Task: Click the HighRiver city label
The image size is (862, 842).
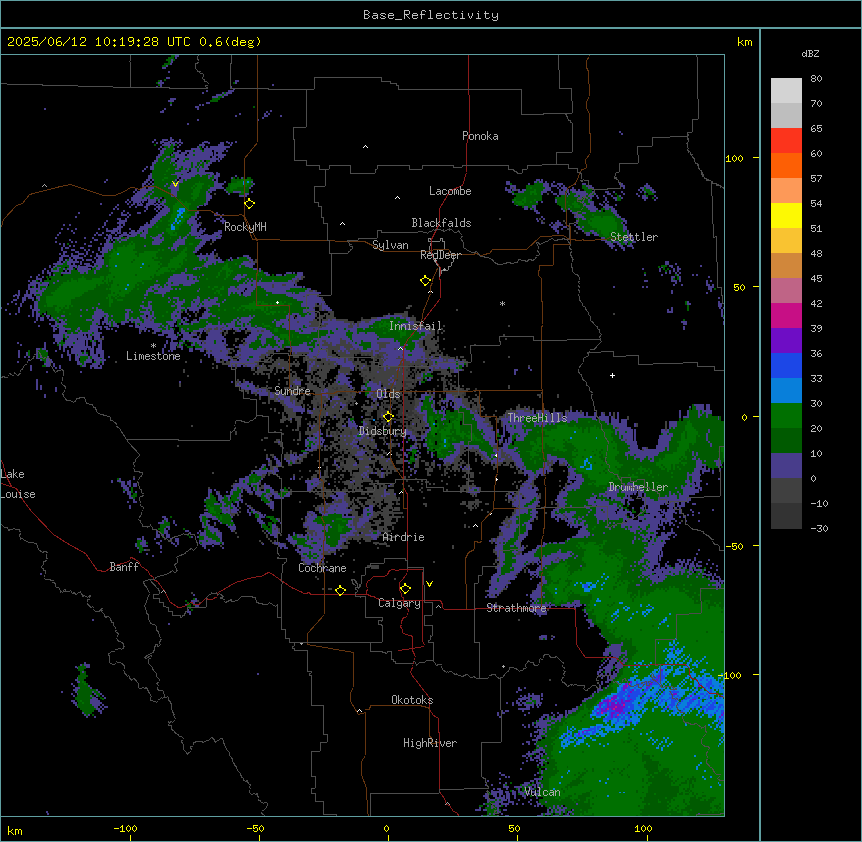Action: click(x=430, y=743)
